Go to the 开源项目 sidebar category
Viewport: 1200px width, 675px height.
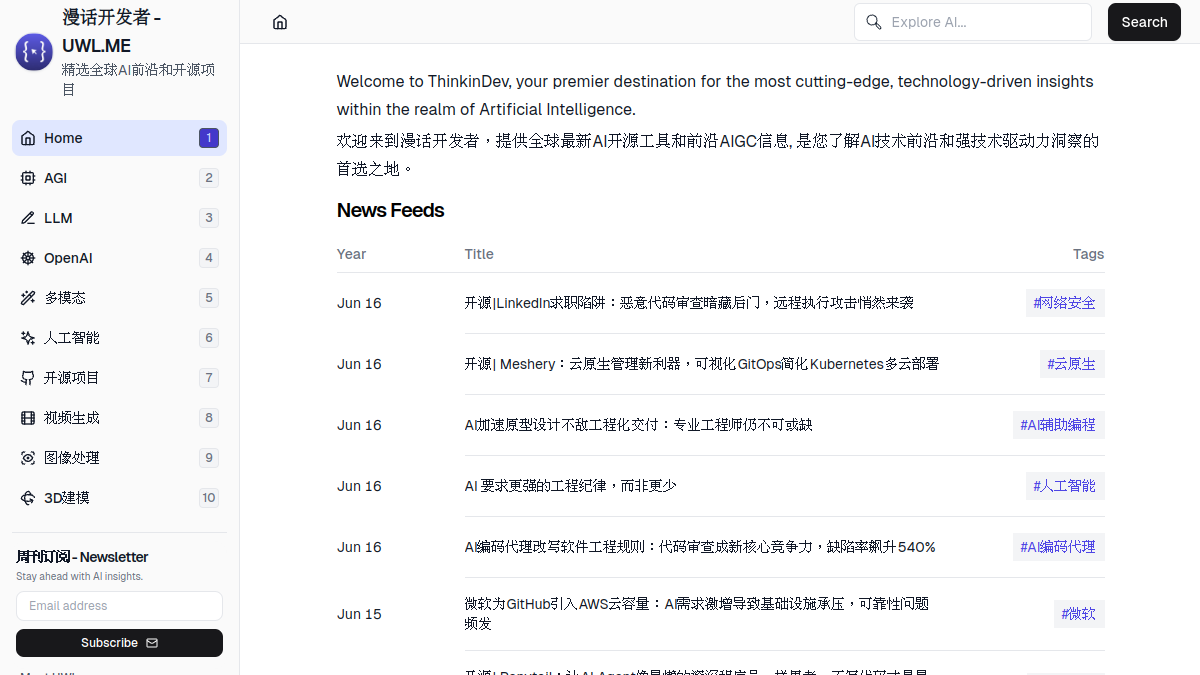tap(119, 378)
